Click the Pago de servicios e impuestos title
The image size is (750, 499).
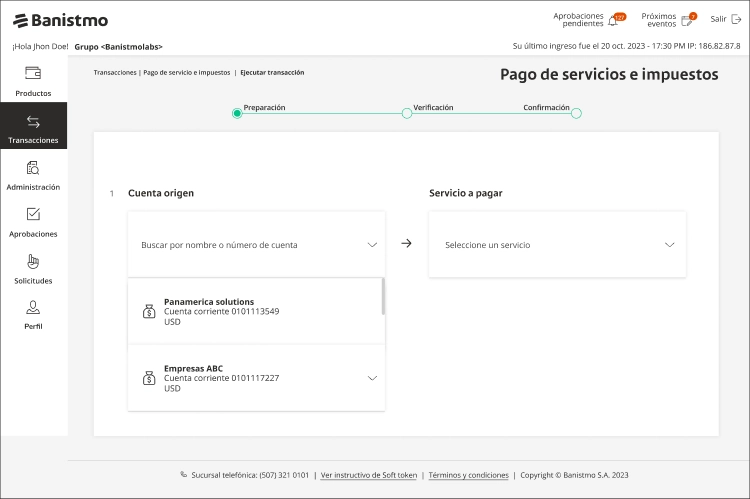(x=609, y=75)
